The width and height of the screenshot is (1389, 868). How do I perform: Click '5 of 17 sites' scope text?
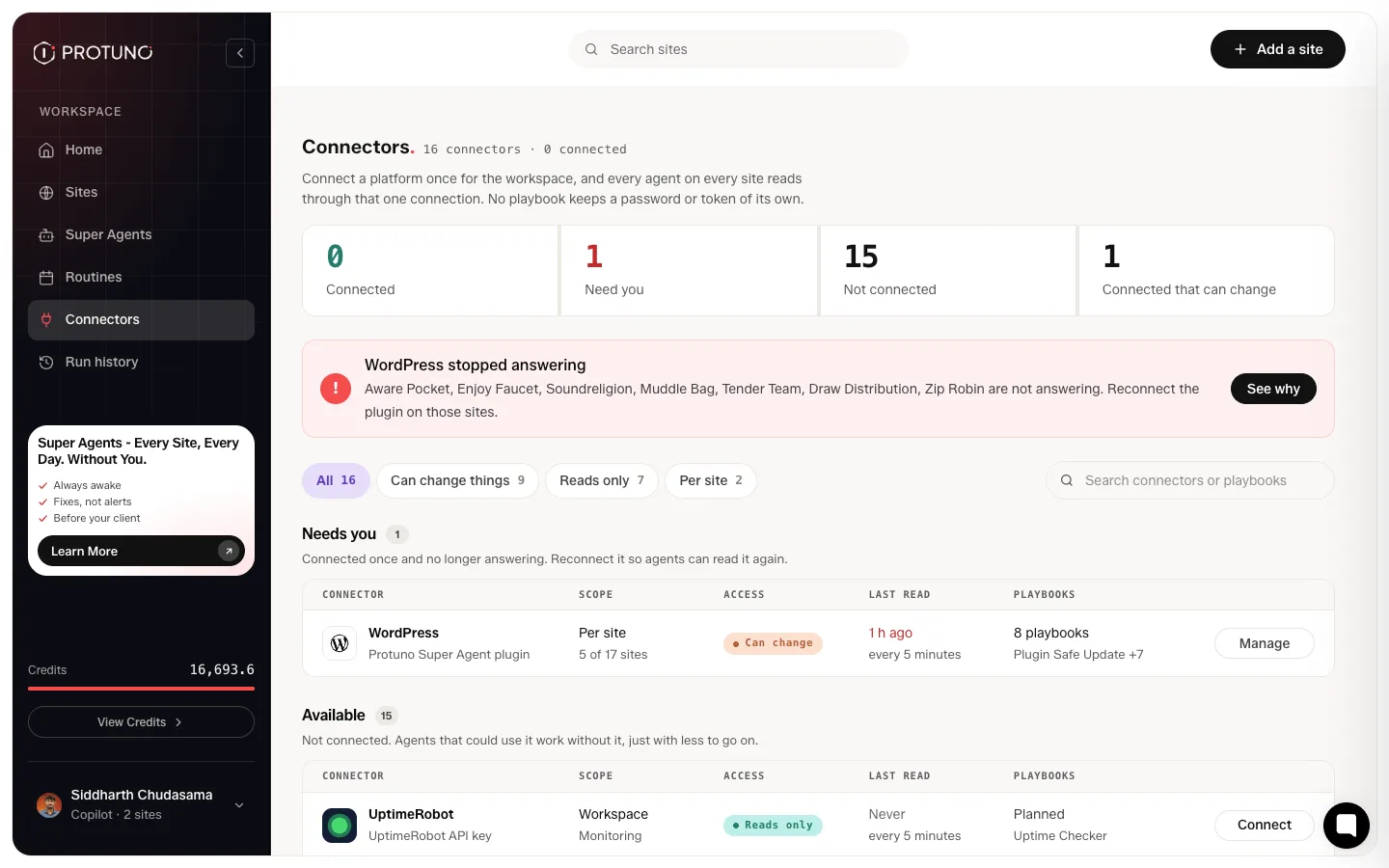point(613,654)
